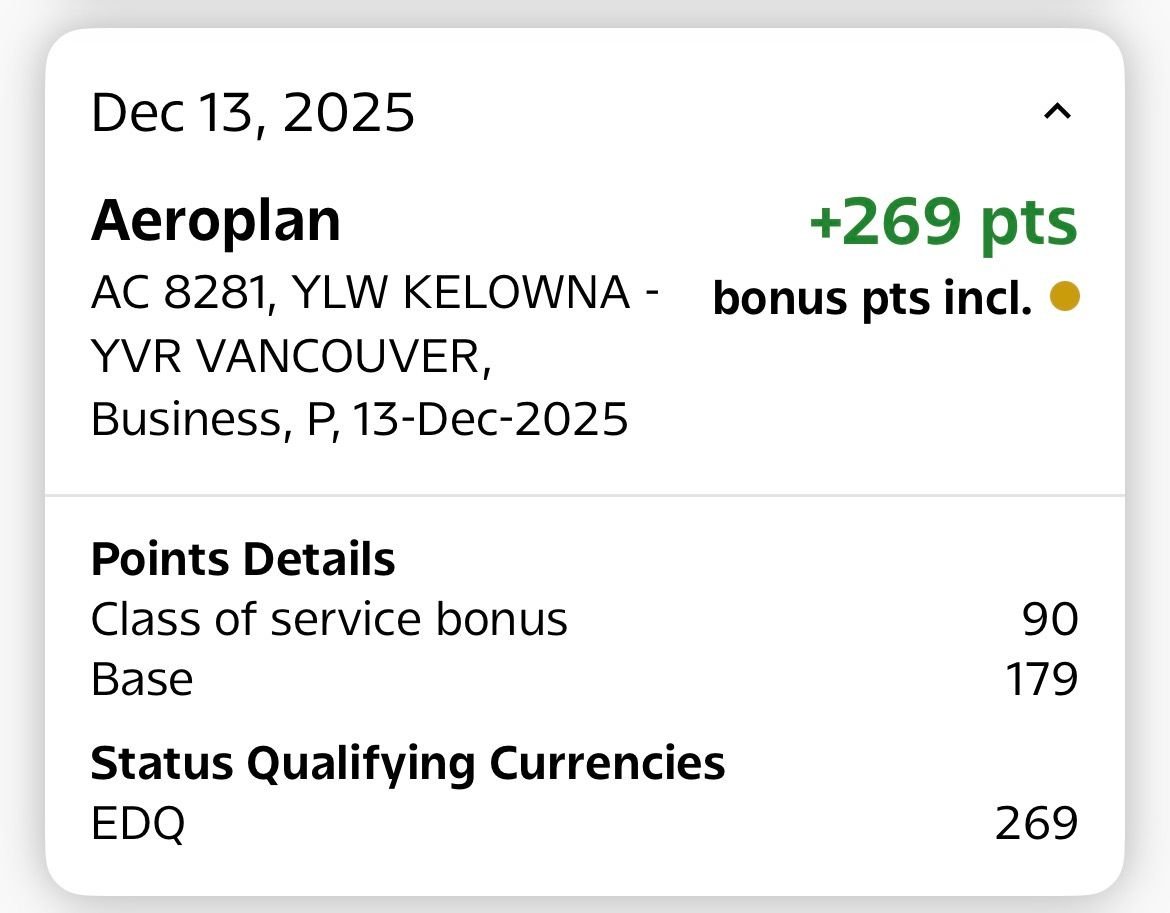The height and width of the screenshot is (913, 1170).
Task: Click the Class of service bonus row
Action: click(x=329, y=618)
